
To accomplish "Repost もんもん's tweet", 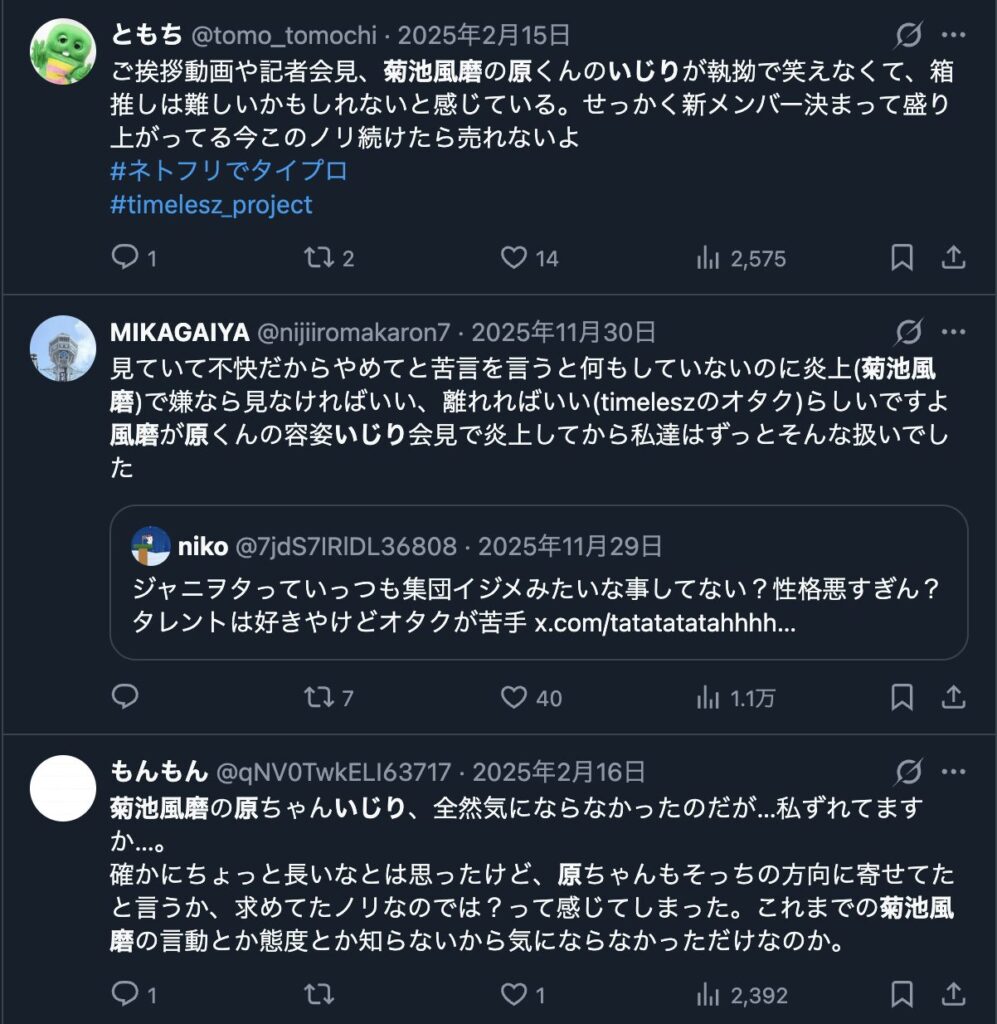I will point(320,995).
